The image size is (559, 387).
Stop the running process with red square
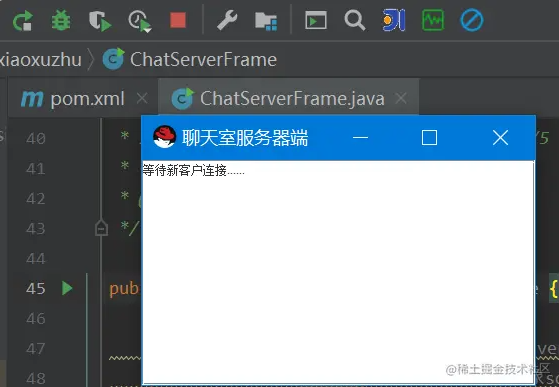click(x=178, y=20)
